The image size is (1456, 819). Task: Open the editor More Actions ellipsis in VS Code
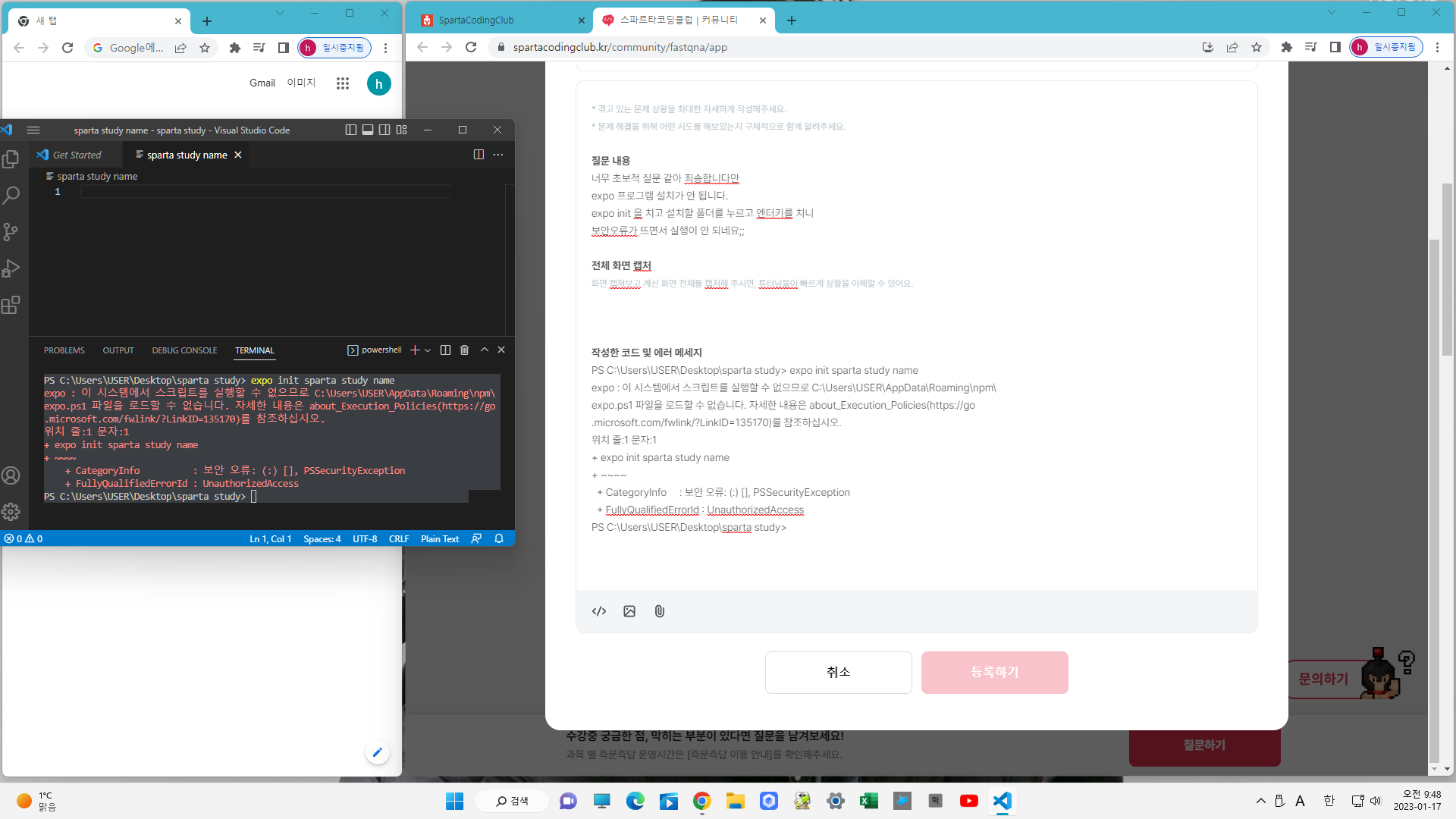tap(498, 155)
